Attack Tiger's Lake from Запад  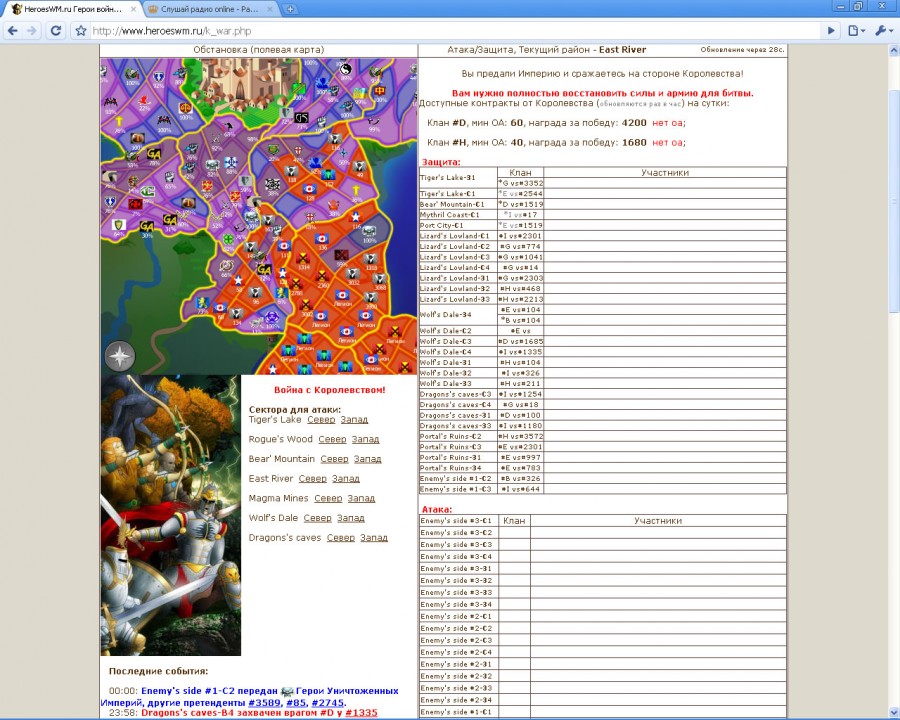[354, 420]
